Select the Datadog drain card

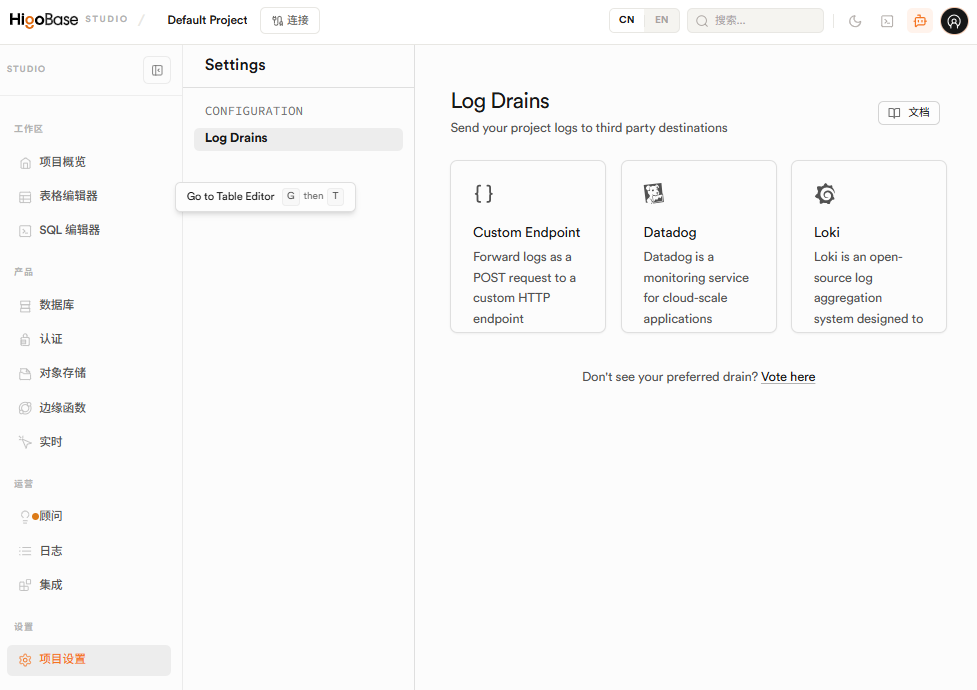698,246
